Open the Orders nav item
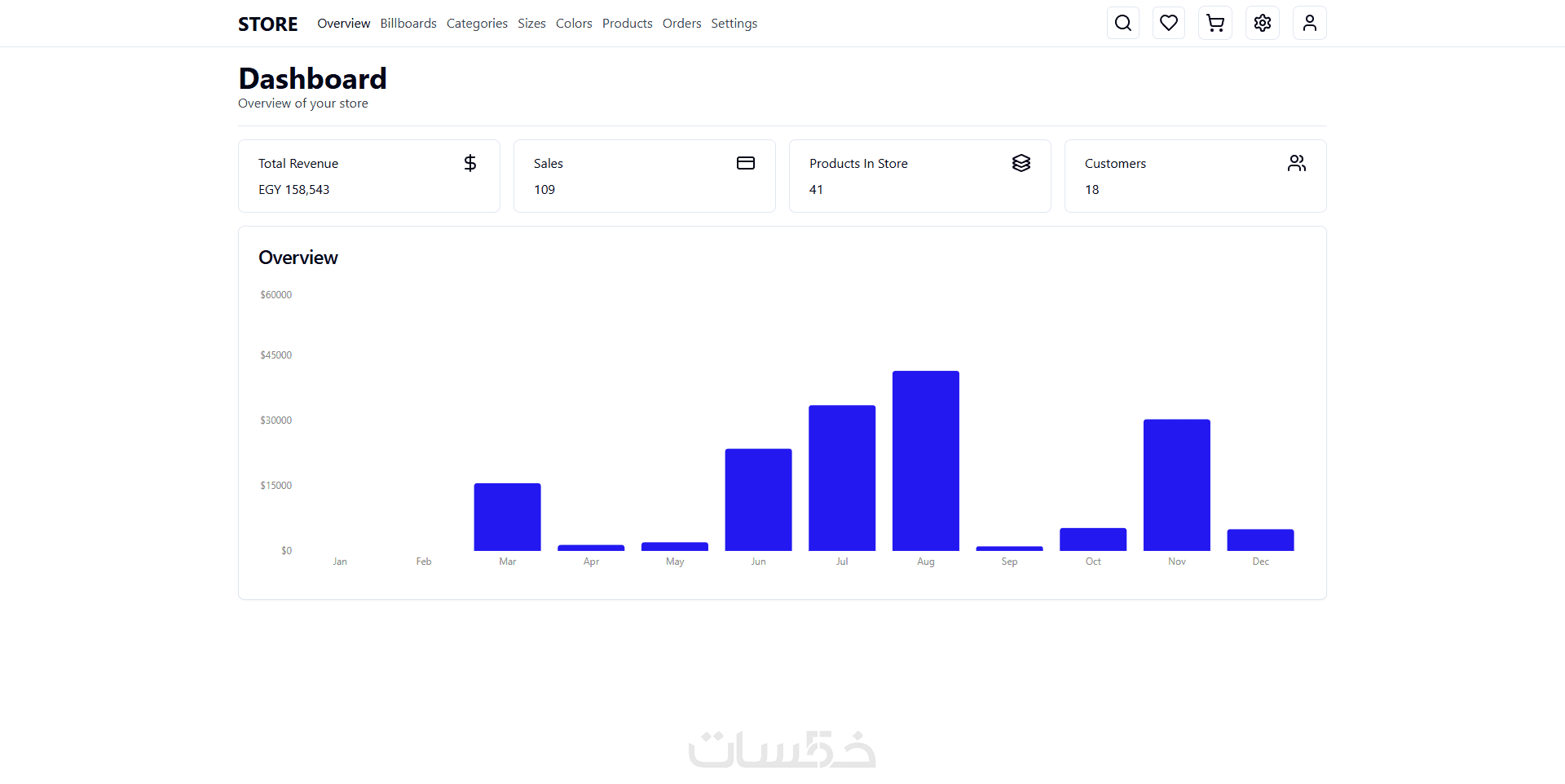Viewport: 1565px width, 784px height. (x=681, y=24)
